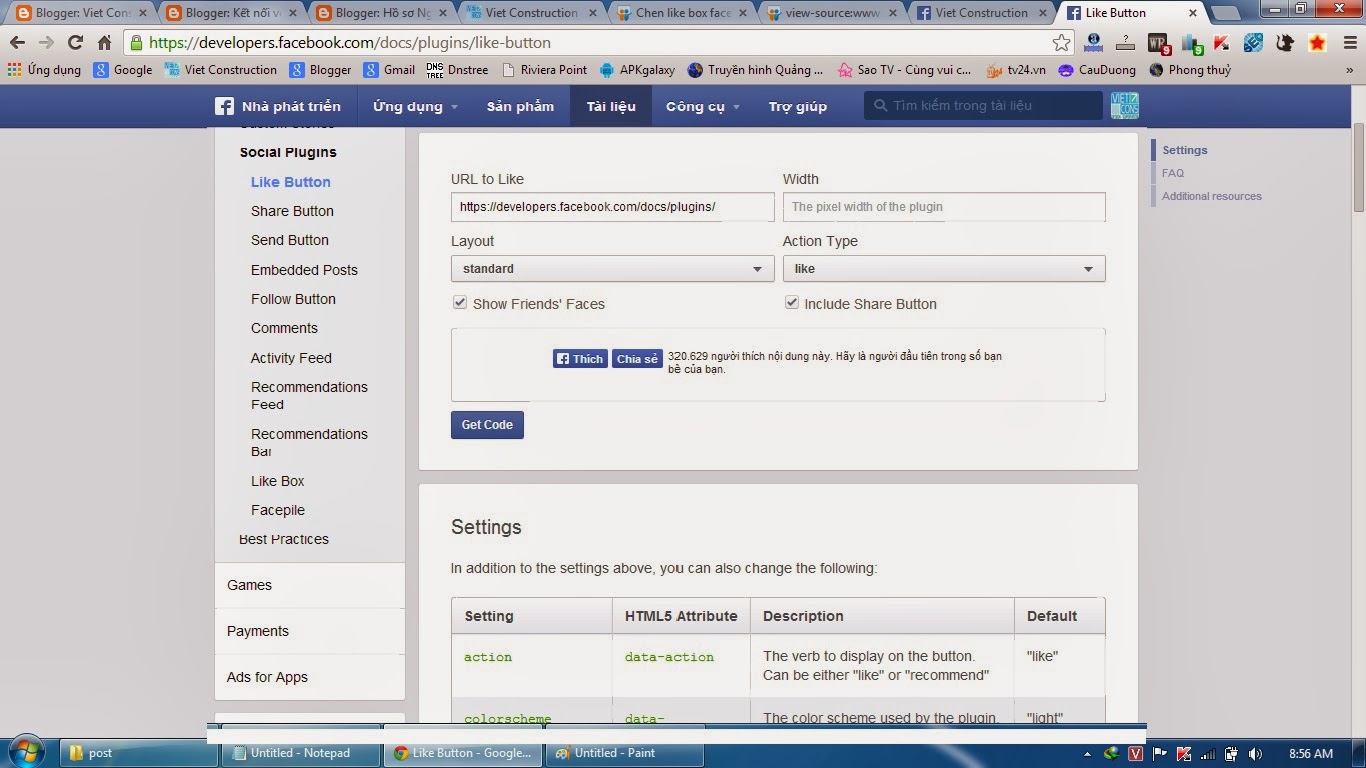Click the power plug battery tray icon
Viewport: 1366px width, 768px height.
[1232, 754]
